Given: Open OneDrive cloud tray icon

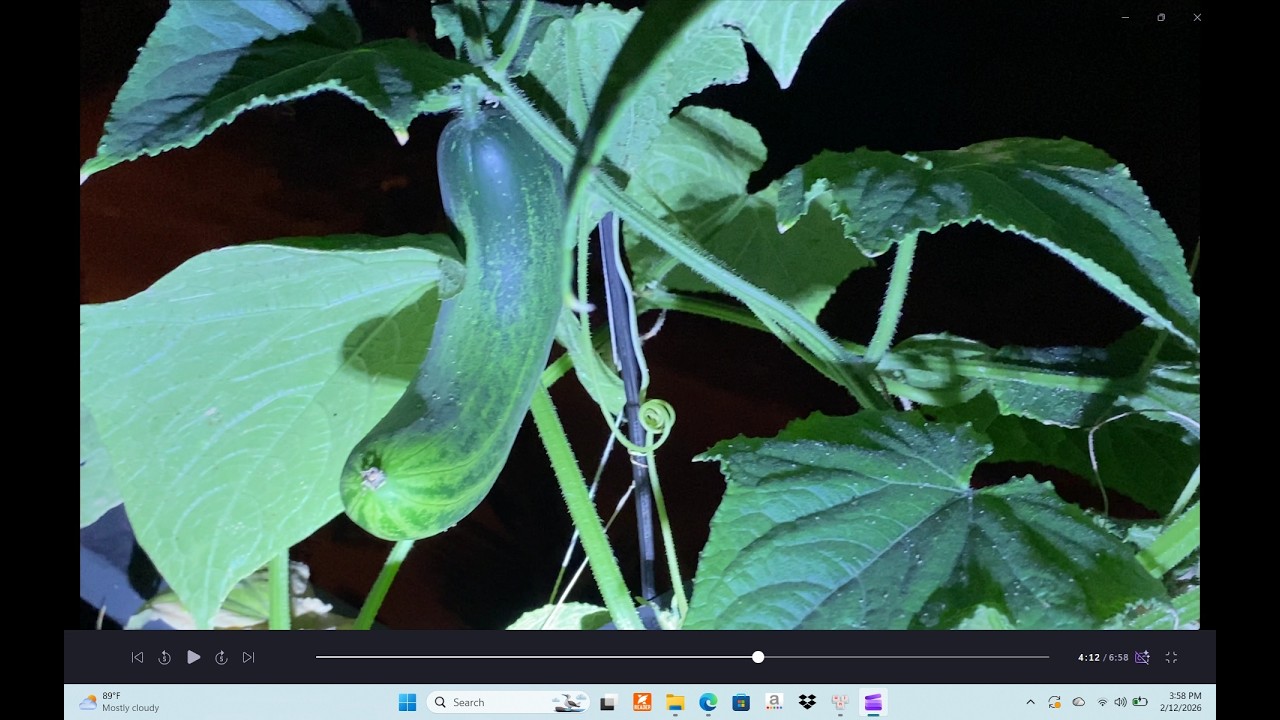Looking at the screenshot, I should [x=1078, y=702].
